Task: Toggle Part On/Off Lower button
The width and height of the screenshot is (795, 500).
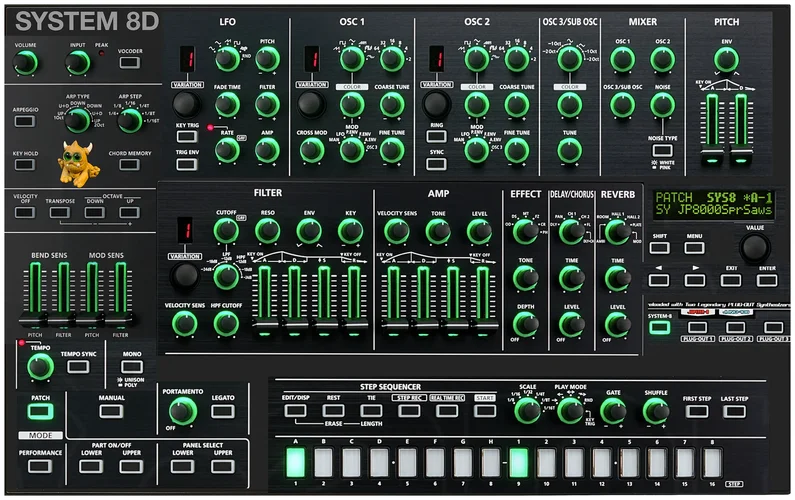Action: [x=91, y=466]
